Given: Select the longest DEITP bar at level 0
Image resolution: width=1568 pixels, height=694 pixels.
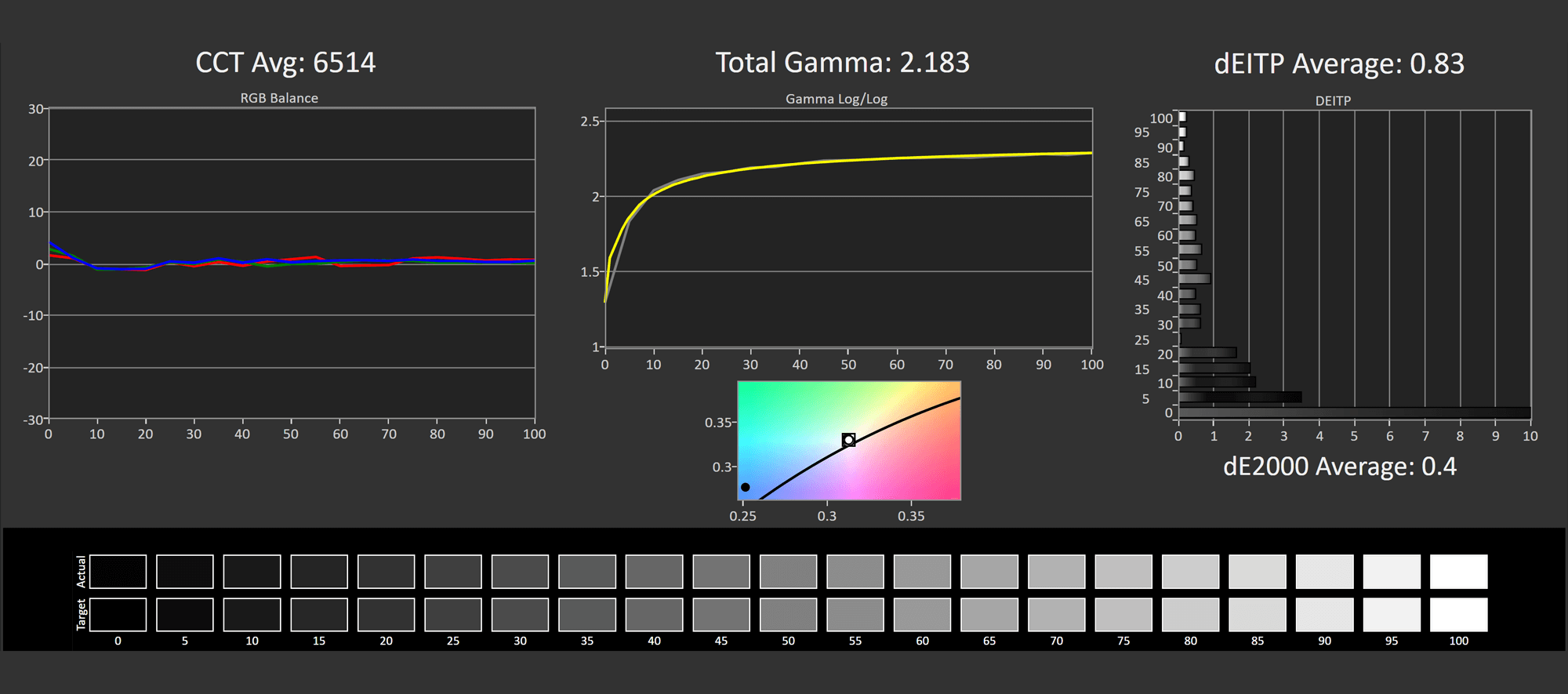Looking at the screenshot, I should (x=1354, y=412).
